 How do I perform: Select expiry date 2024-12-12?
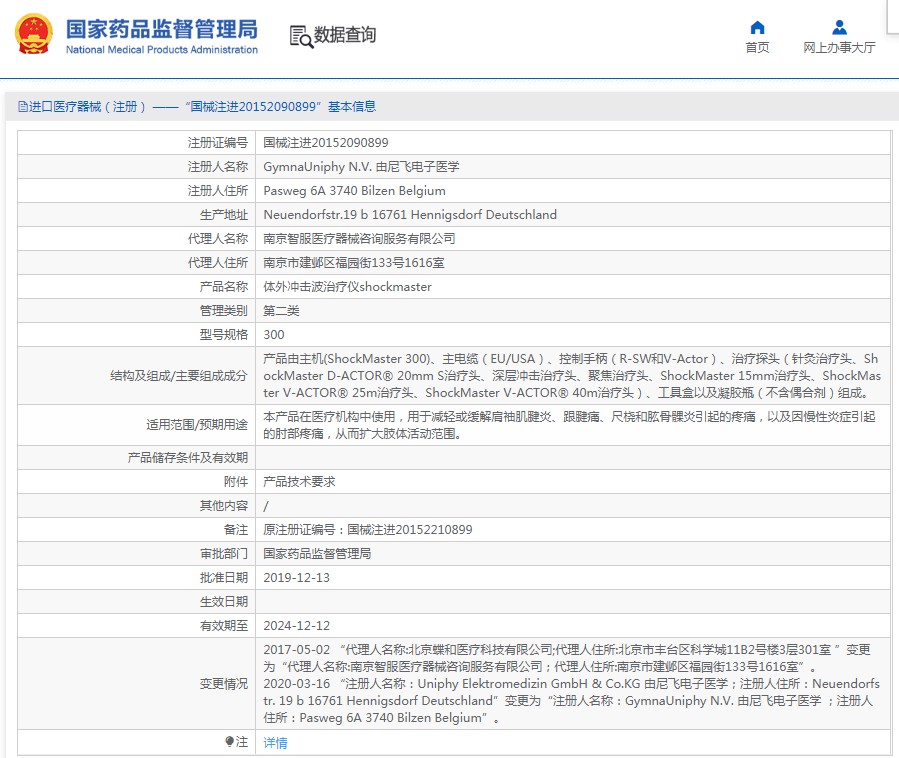tap(296, 626)
